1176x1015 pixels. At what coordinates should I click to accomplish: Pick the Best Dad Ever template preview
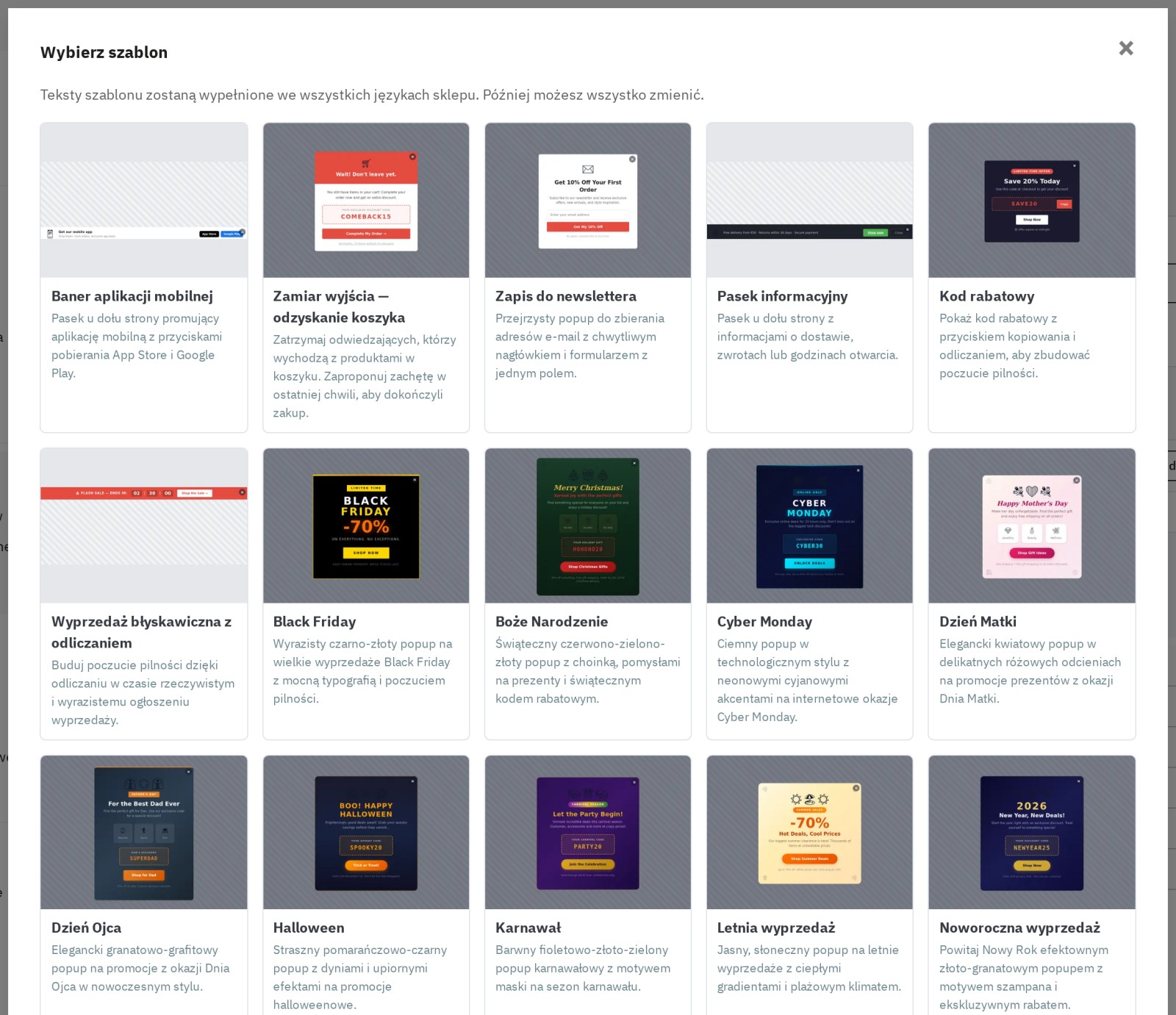pyautogui.click(x=144, y=833)
